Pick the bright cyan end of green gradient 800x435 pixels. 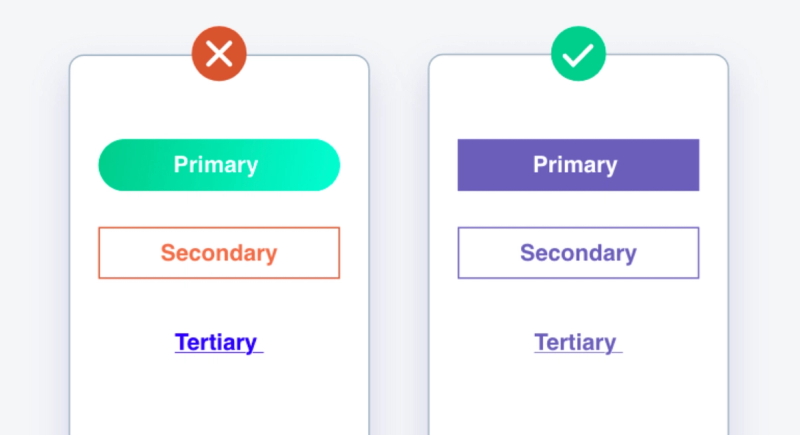[x=319, y=165]
